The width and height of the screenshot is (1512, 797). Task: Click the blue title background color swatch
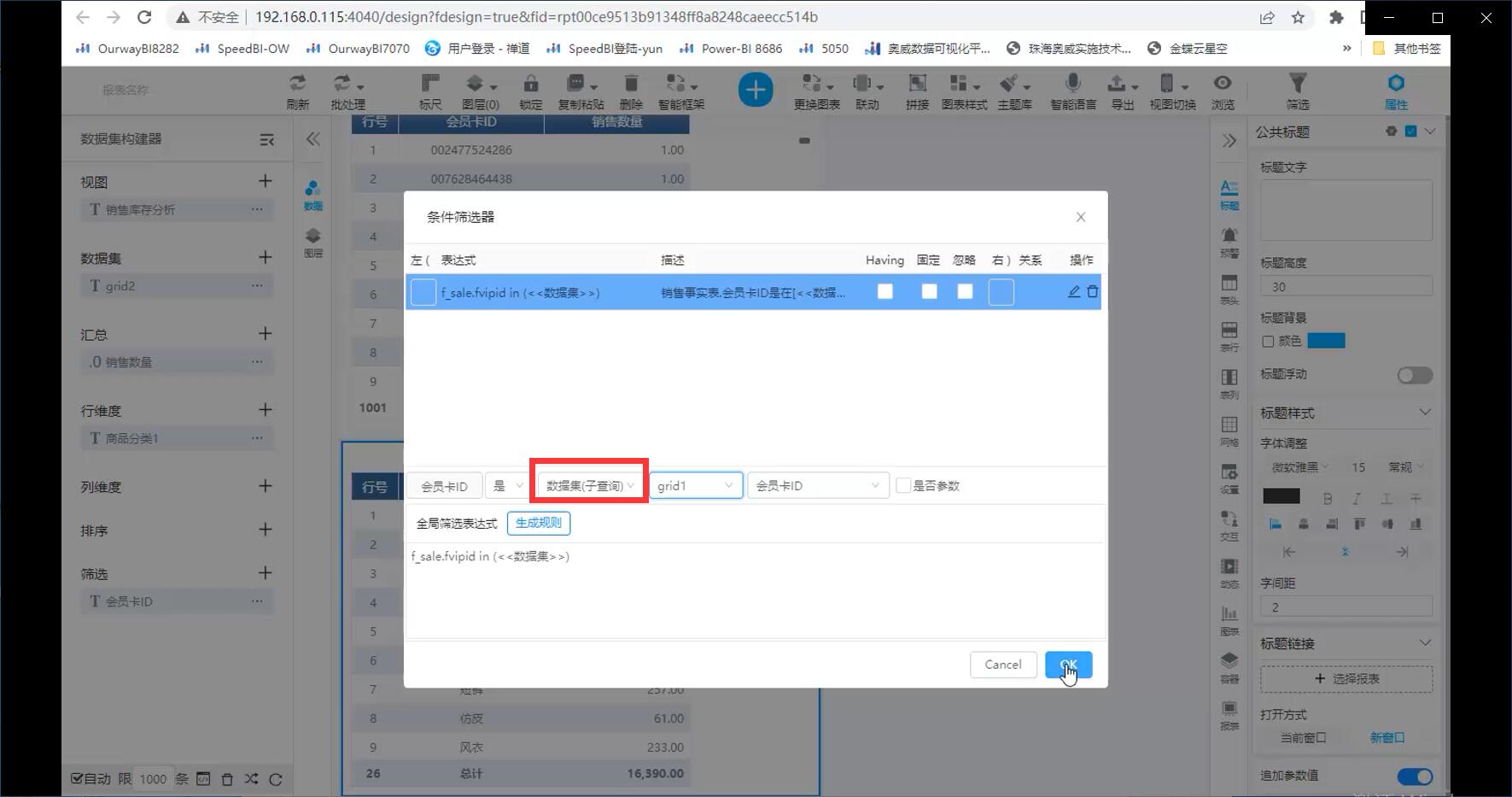tap(1326, 342)
